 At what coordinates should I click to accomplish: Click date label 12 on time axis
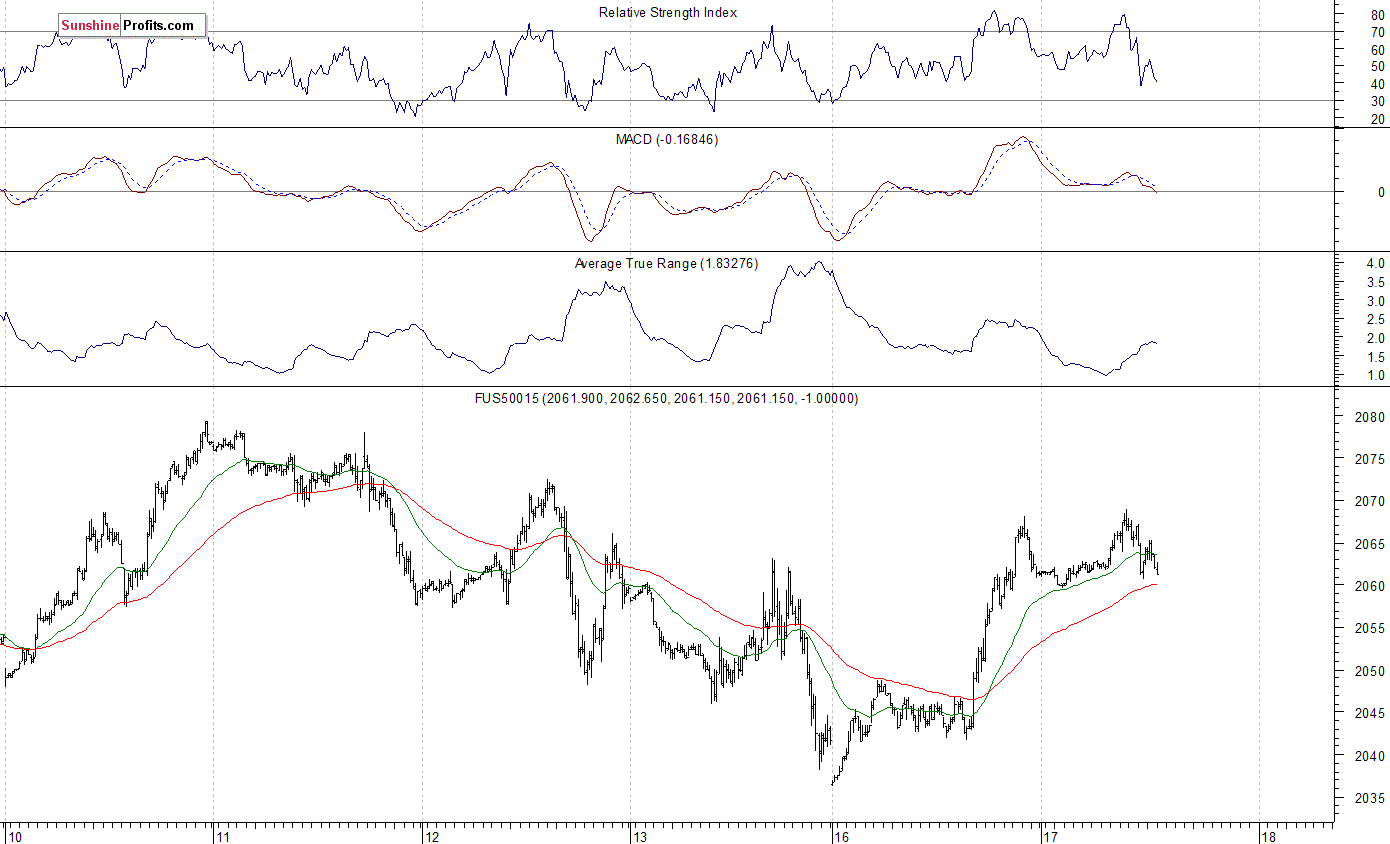pyautogui.click(x=433, y=835)
